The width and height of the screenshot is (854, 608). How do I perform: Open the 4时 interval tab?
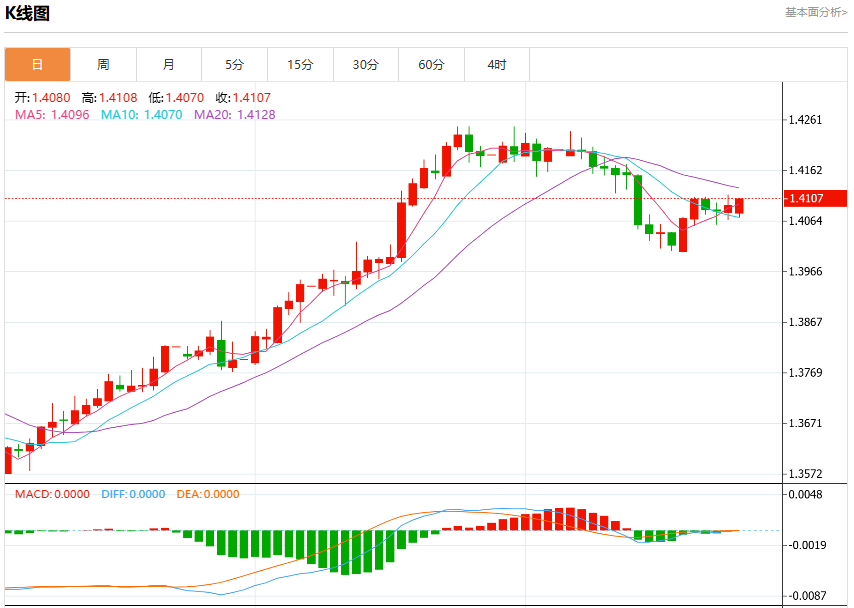click(x=497, y=64)
